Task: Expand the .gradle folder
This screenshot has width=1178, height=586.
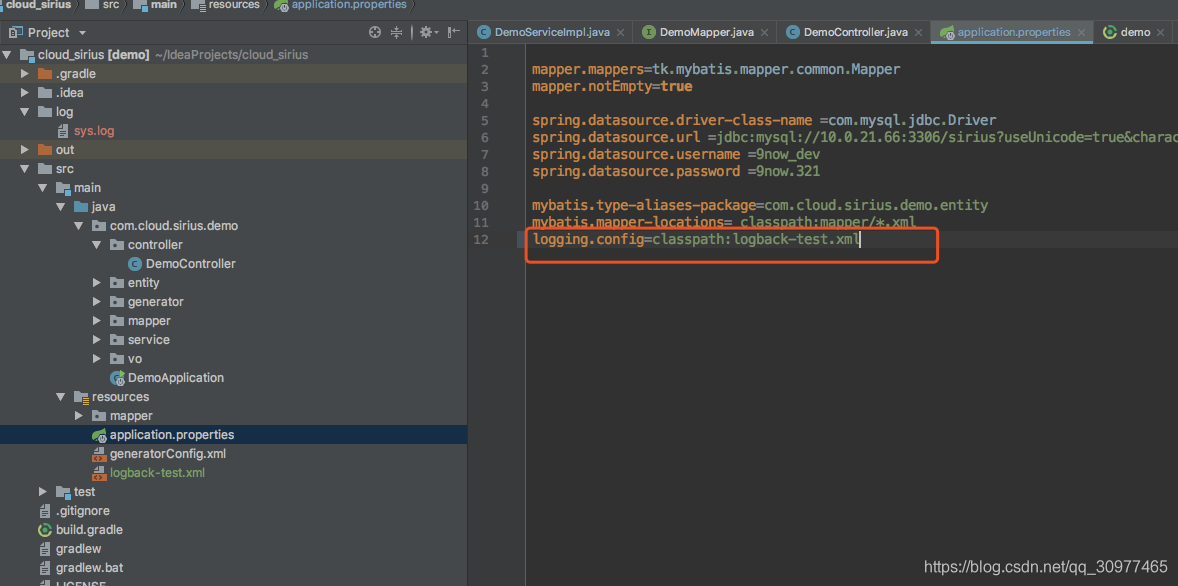Action: [x=25, y=74]
